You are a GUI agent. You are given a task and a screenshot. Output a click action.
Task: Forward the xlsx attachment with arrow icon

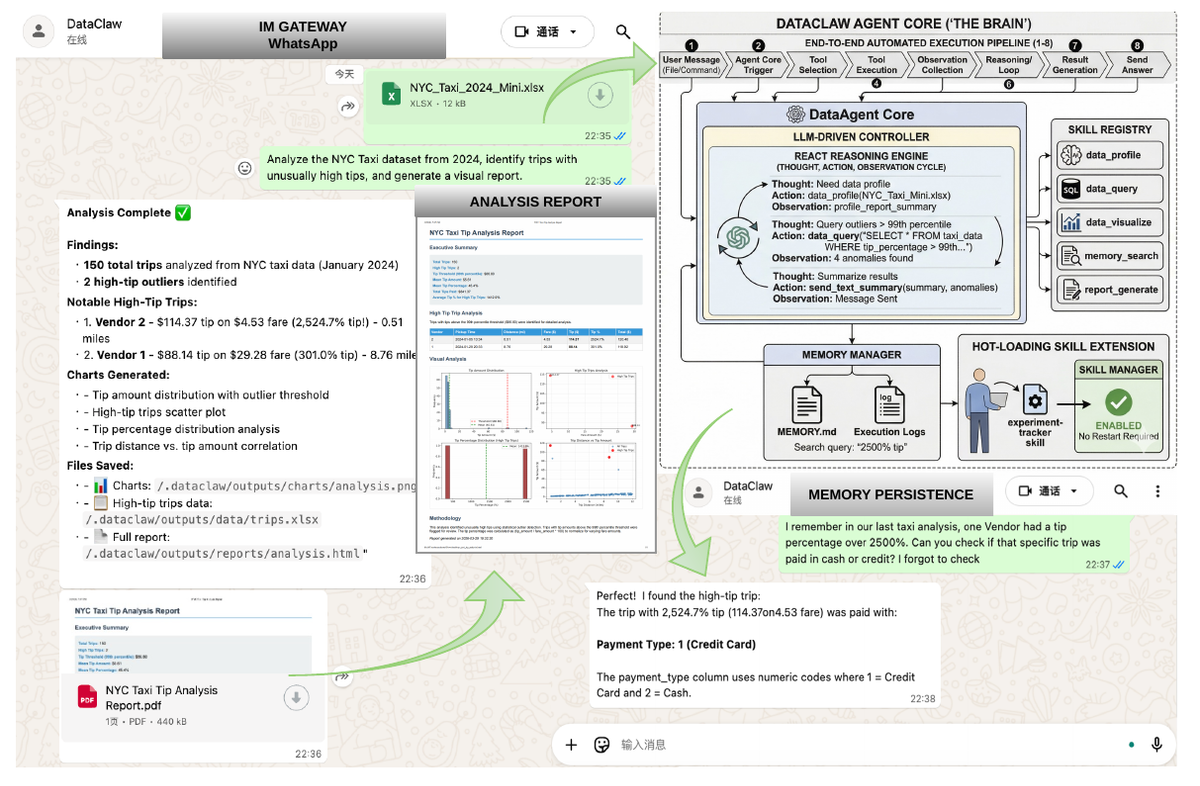[x=347, y=105]
